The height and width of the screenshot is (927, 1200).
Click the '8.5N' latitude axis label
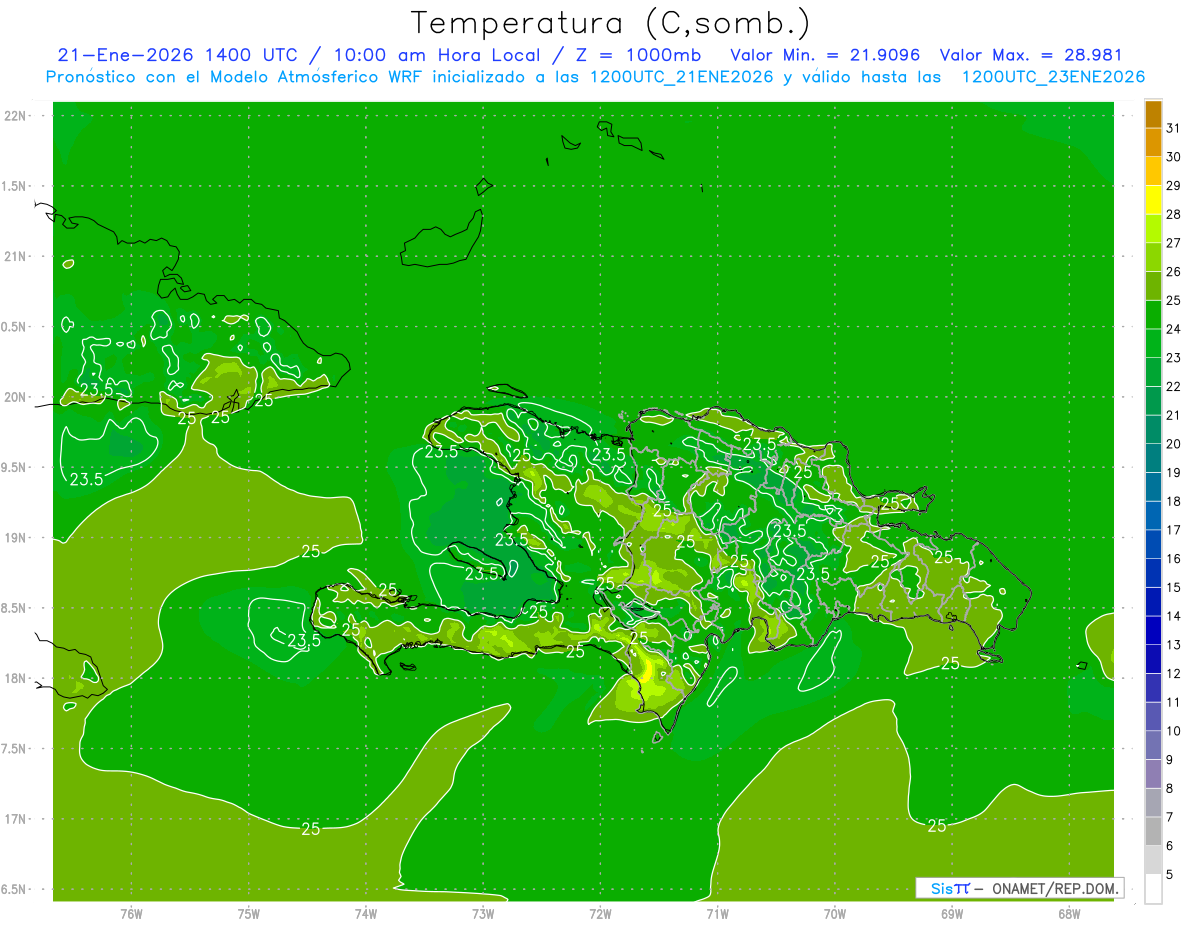tap(14, 608)
